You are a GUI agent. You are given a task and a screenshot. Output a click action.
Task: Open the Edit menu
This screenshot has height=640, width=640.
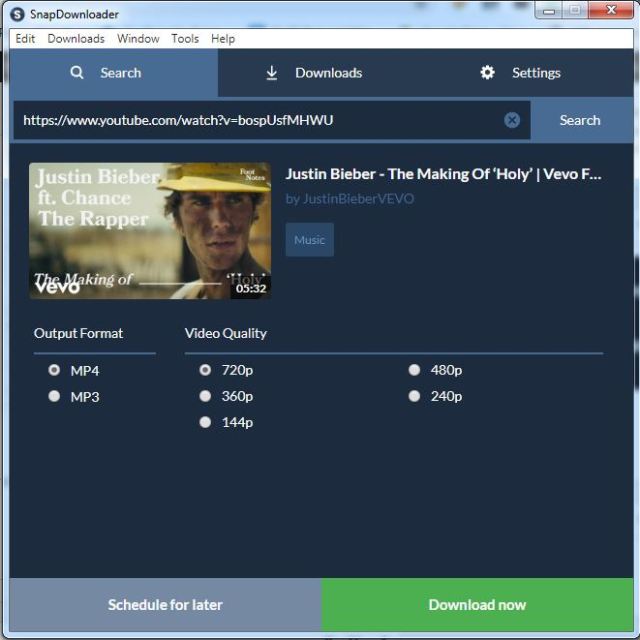(x=25, y=39)
